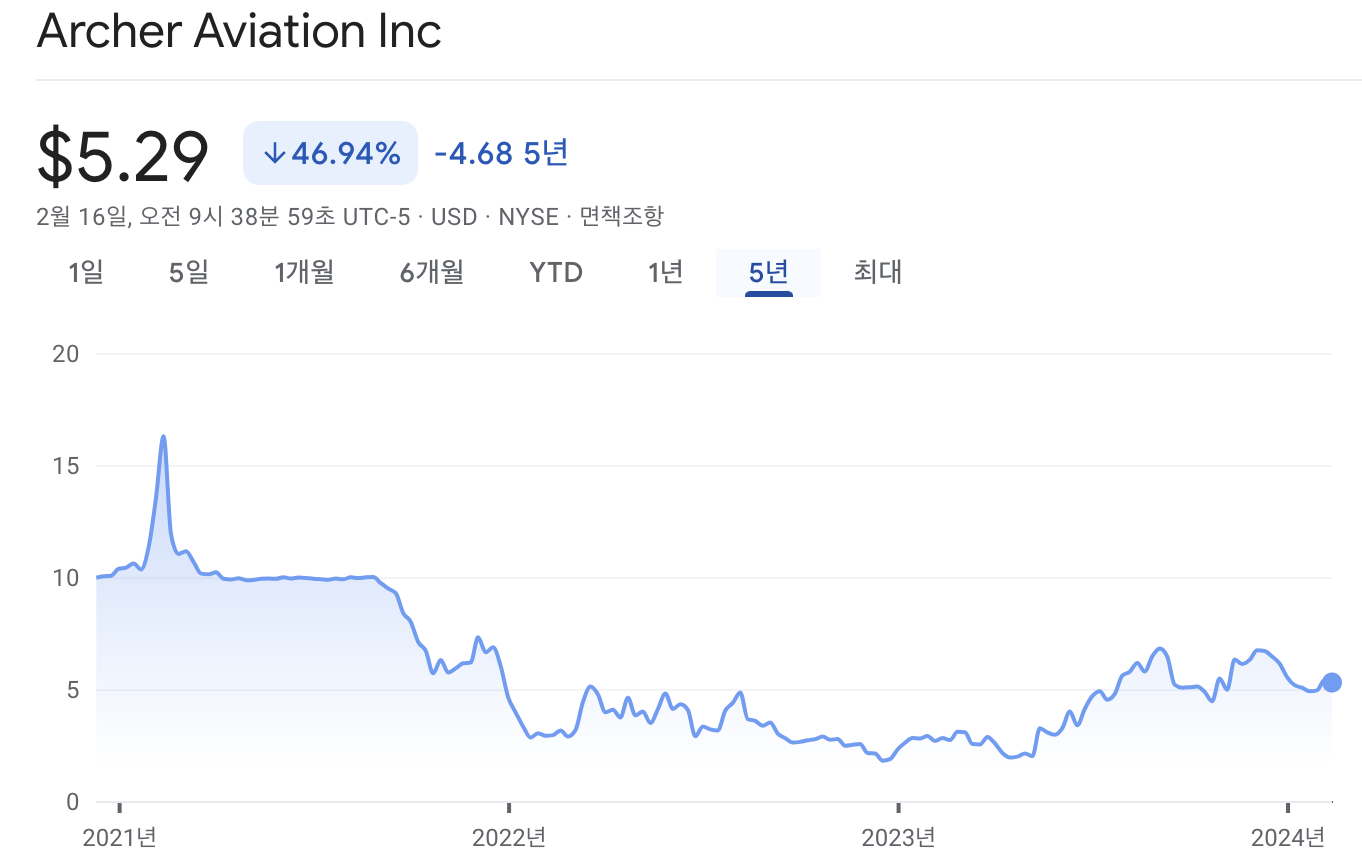Click the $5.29 price value

(x=122, y=153)
